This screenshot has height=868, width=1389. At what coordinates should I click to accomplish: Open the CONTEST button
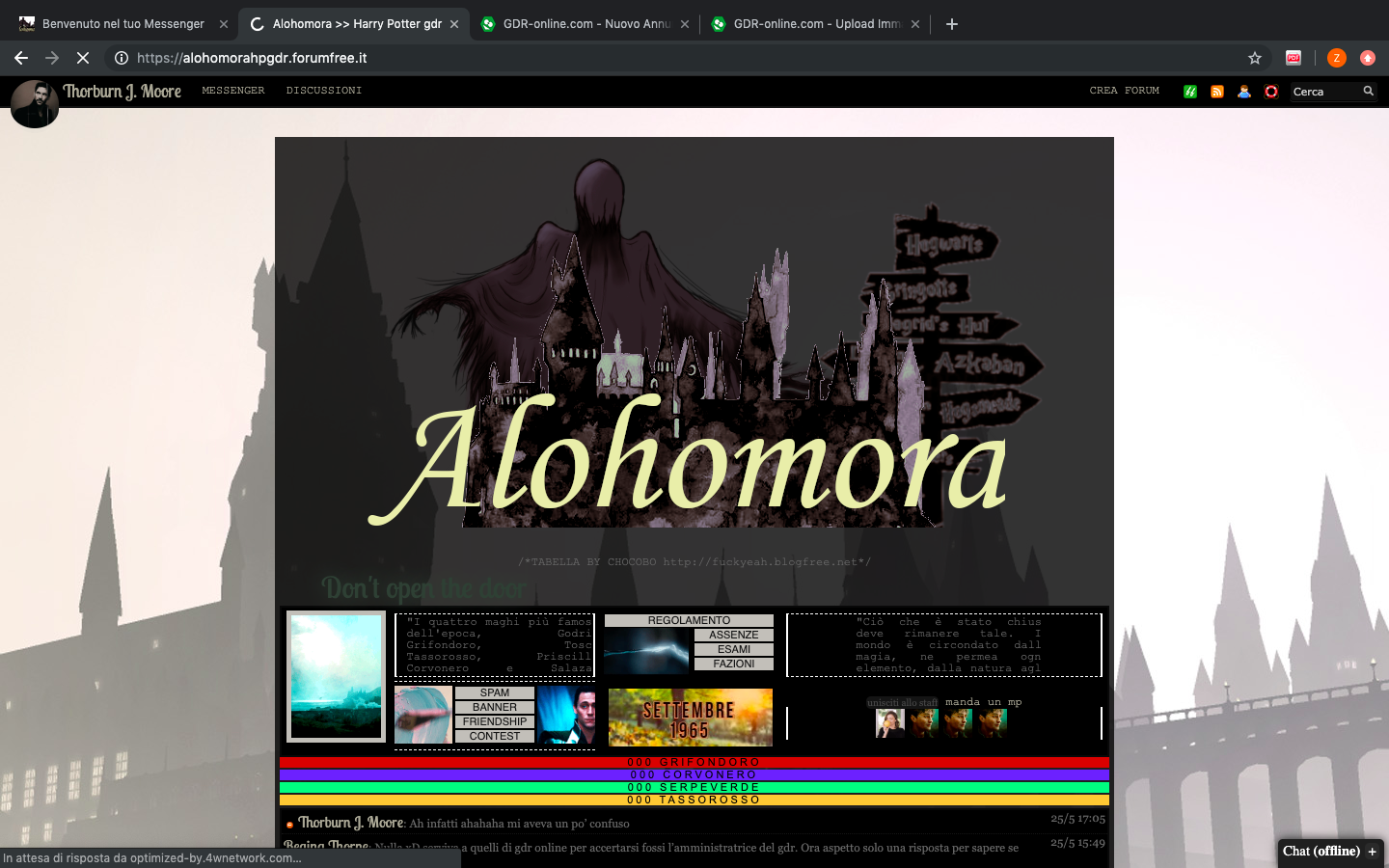point(495,736)
